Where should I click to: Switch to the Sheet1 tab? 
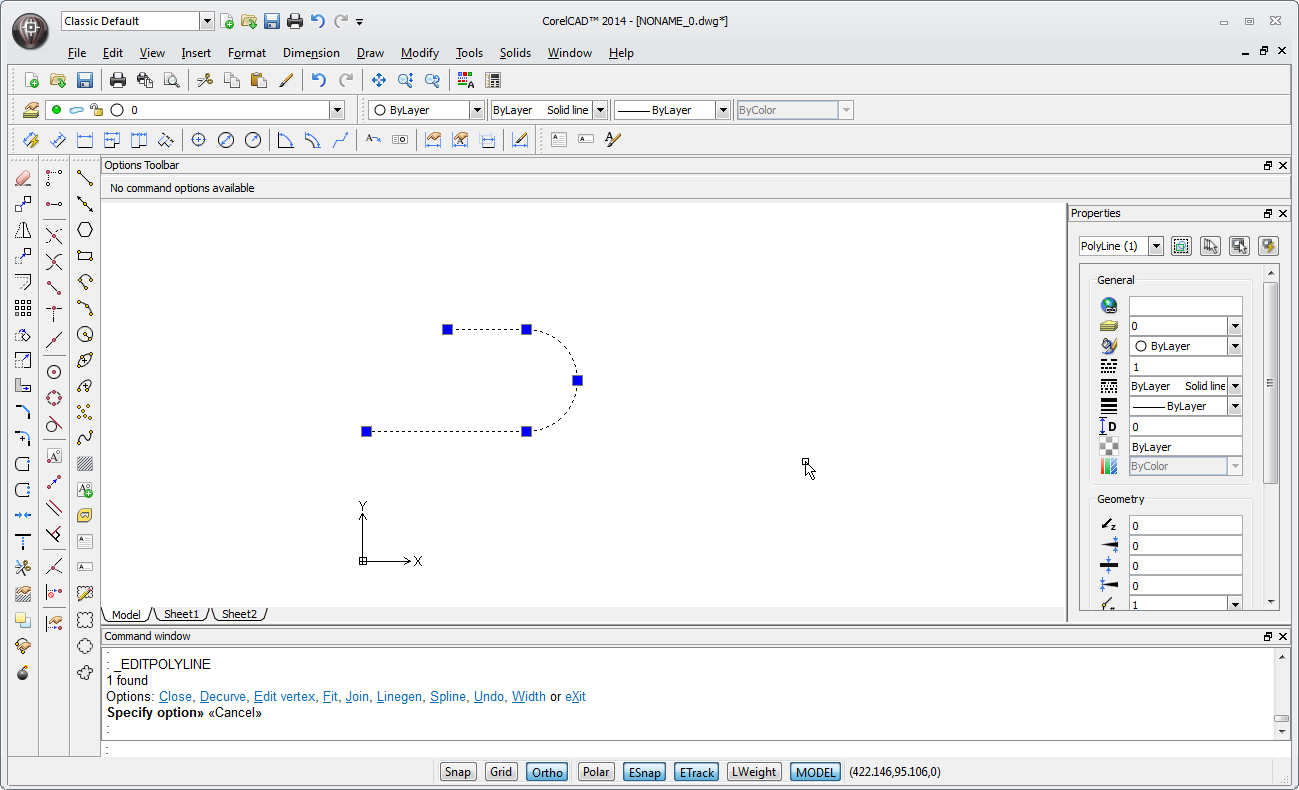182,614
